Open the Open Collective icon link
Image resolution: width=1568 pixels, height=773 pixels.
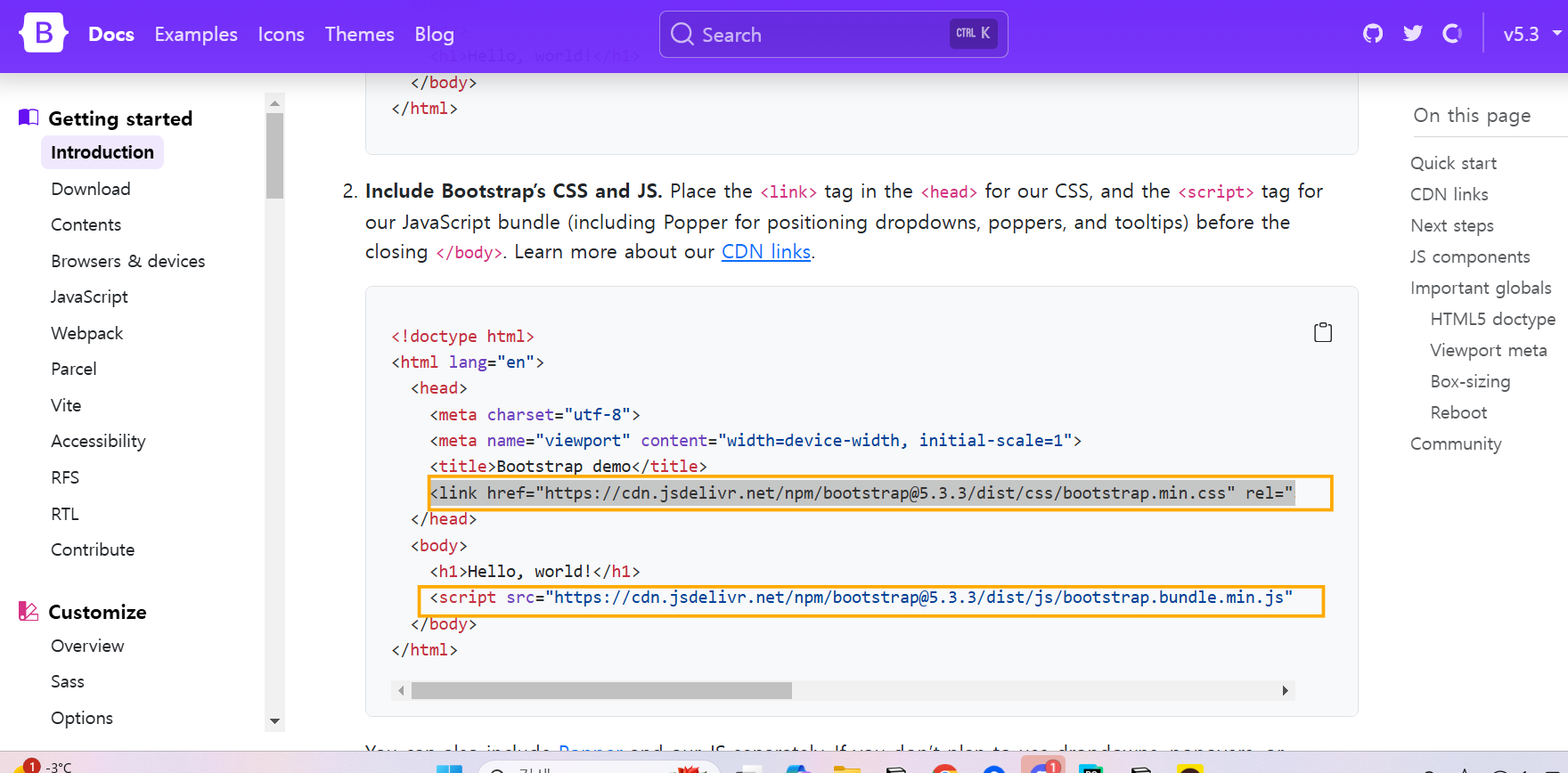(1452, 34)
